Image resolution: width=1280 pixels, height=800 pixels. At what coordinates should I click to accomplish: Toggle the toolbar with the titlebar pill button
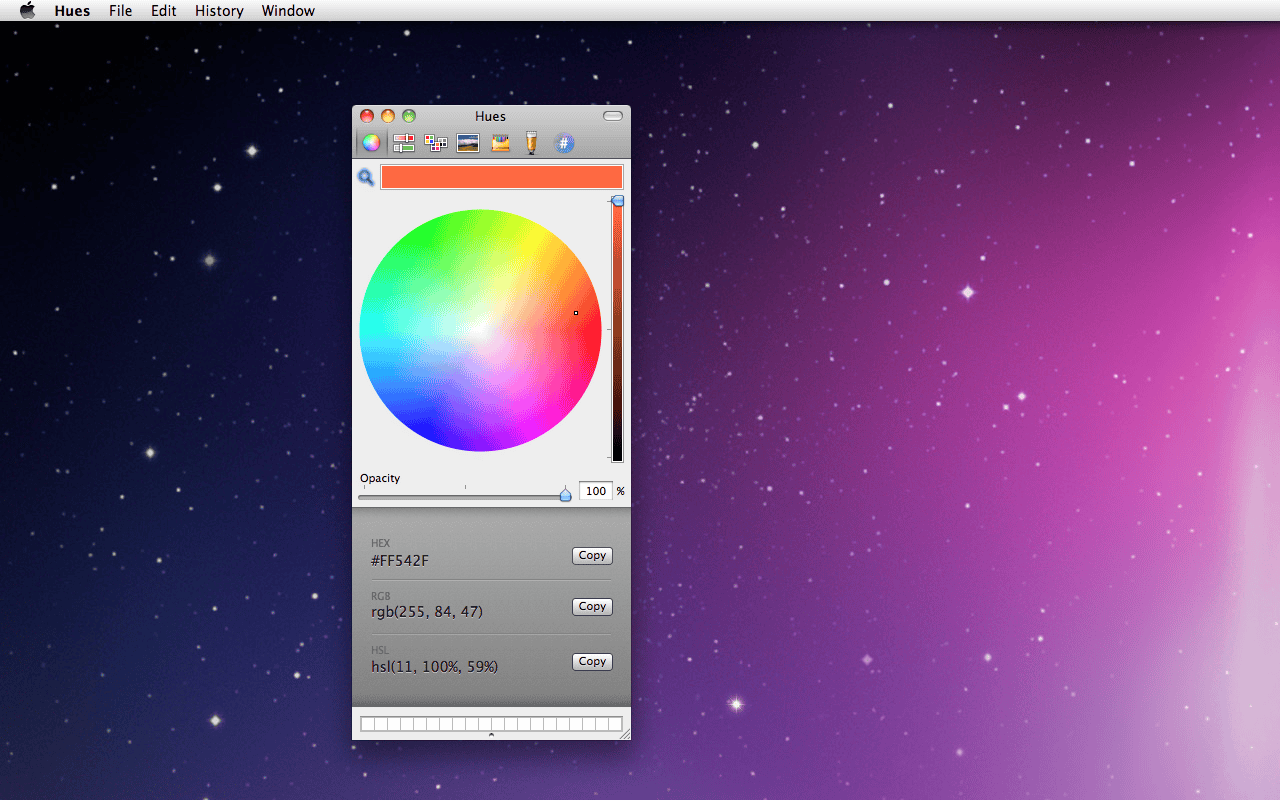pos(612,115)
